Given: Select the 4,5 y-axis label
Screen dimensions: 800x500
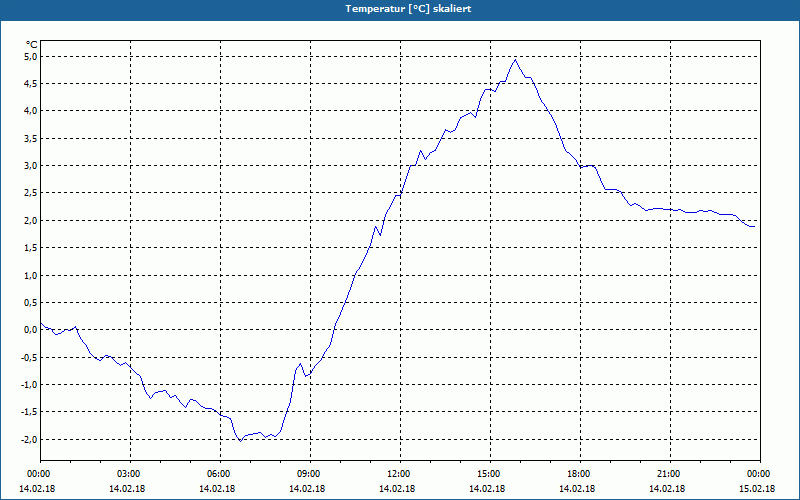Looking at the screenshot, I should (x=31, y=84).
